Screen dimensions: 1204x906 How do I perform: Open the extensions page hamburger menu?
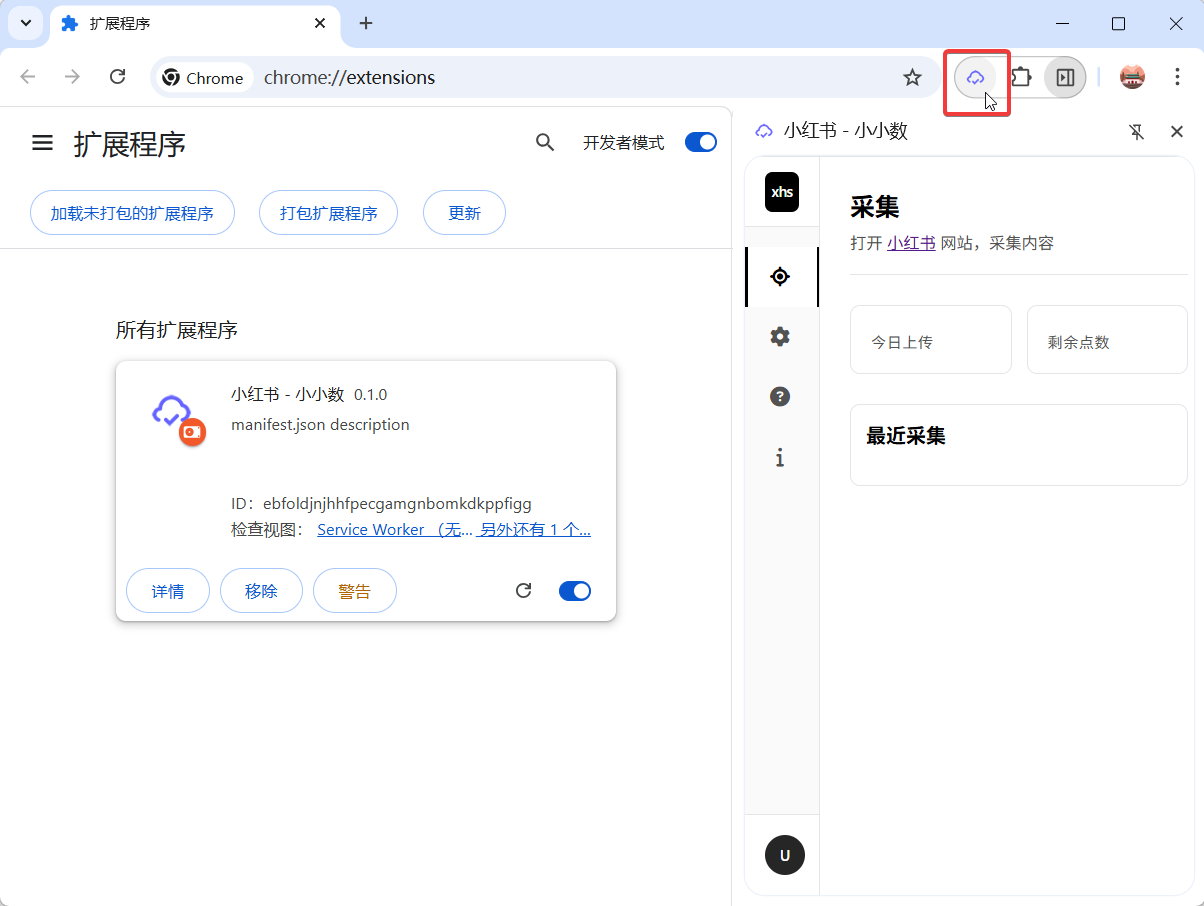click(x=42, y=142)
